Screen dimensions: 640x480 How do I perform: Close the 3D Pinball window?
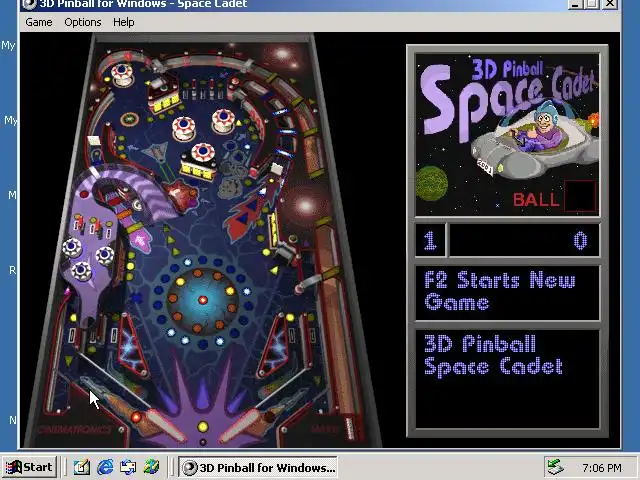[610, 4]
